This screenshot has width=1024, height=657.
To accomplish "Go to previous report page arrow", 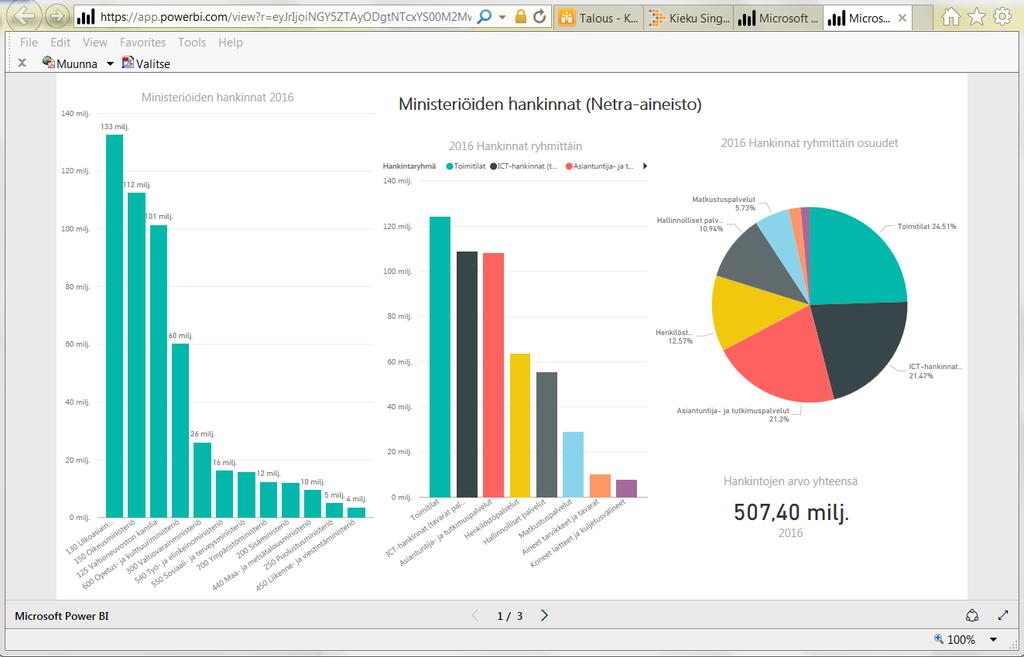I will point(475,615).
